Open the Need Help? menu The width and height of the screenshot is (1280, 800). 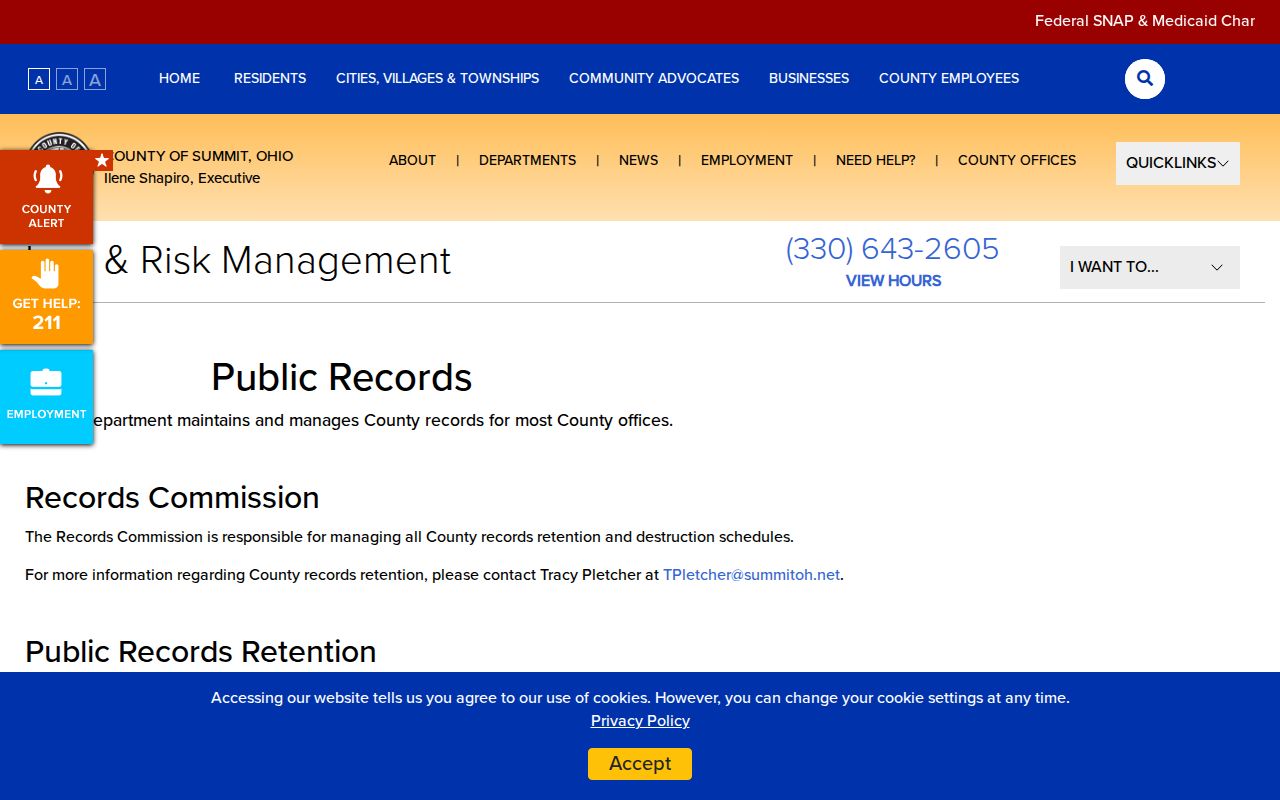click(875, 160)
